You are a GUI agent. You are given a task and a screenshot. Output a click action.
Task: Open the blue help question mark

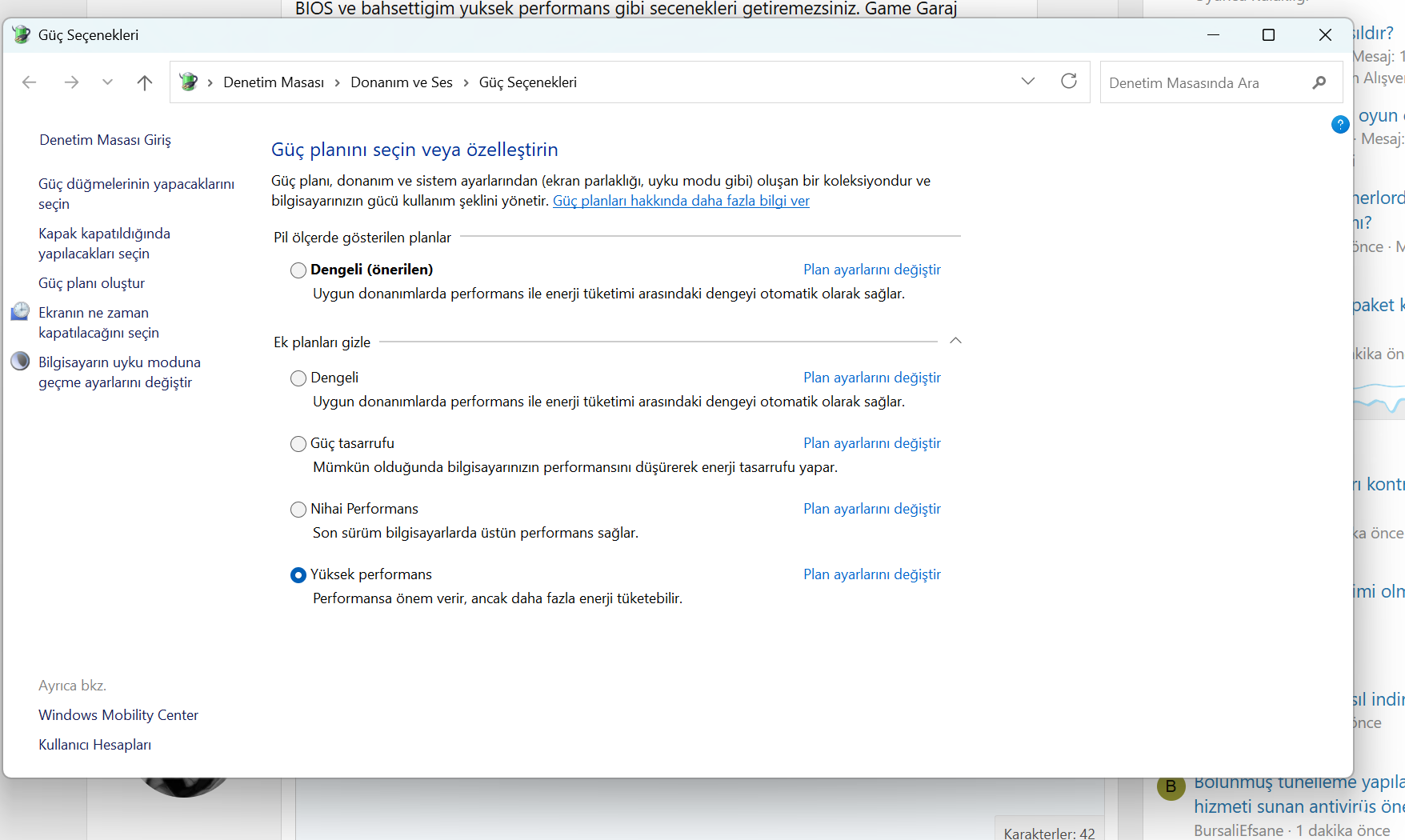(x=1340, y=125)
